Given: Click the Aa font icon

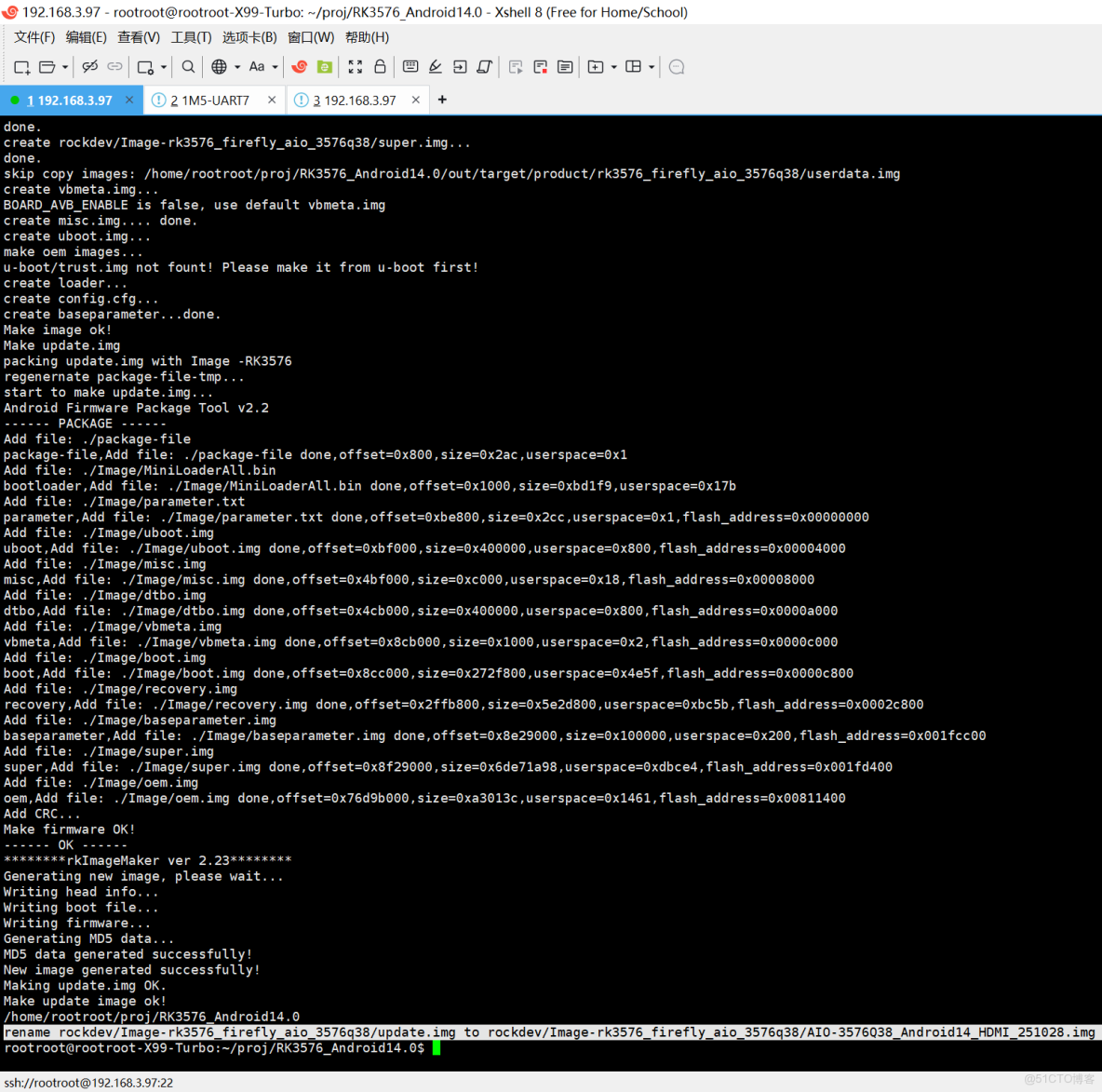Looking at the screenshot, I should [257, 67].
